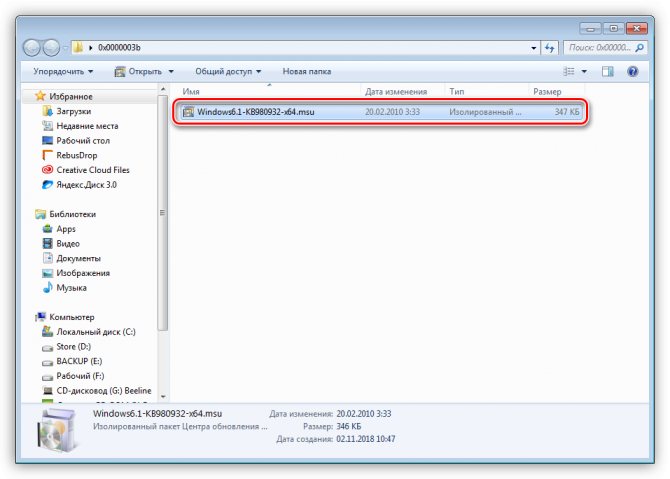Screen dimensions: 670x479
Task: Create a folder with Новая папка
Action: tap(307, 71)
